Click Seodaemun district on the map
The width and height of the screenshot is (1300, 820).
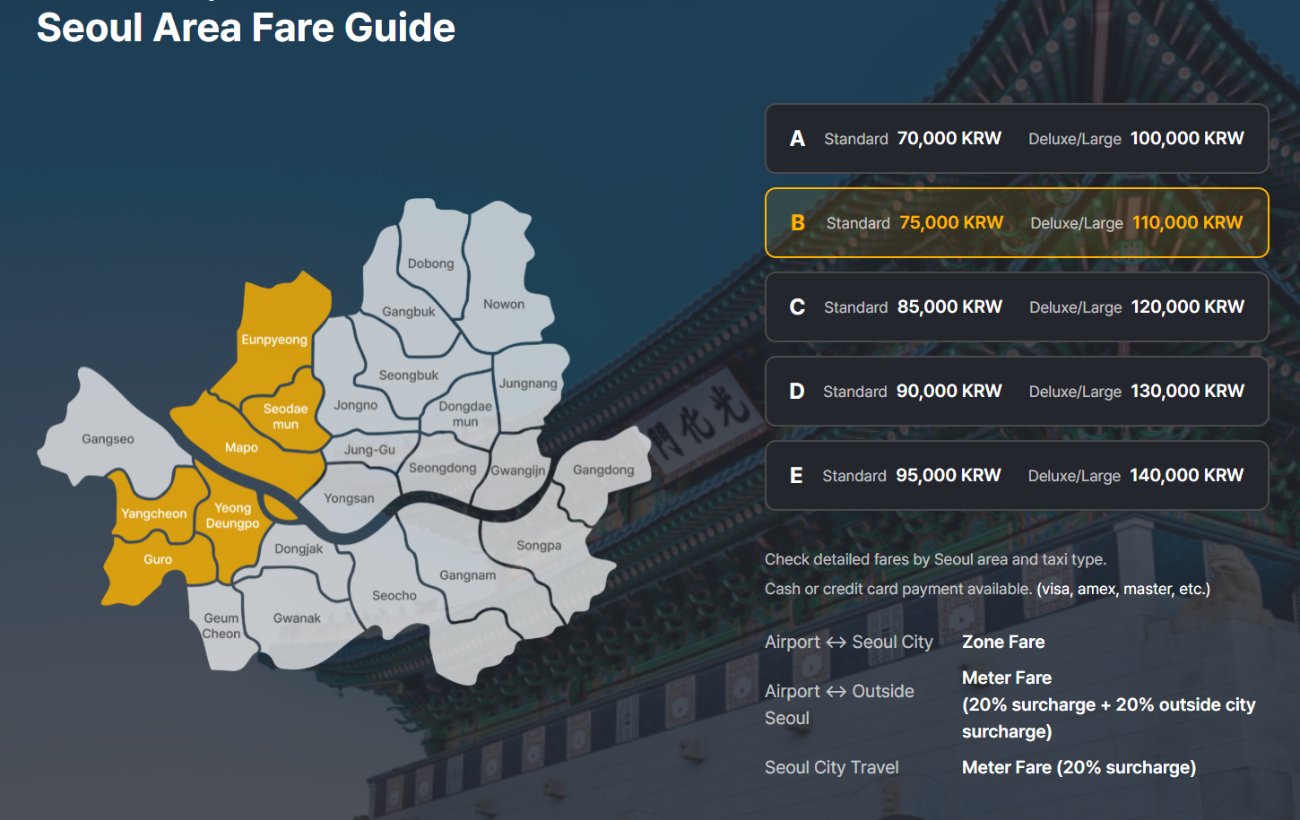pos(286,416)
